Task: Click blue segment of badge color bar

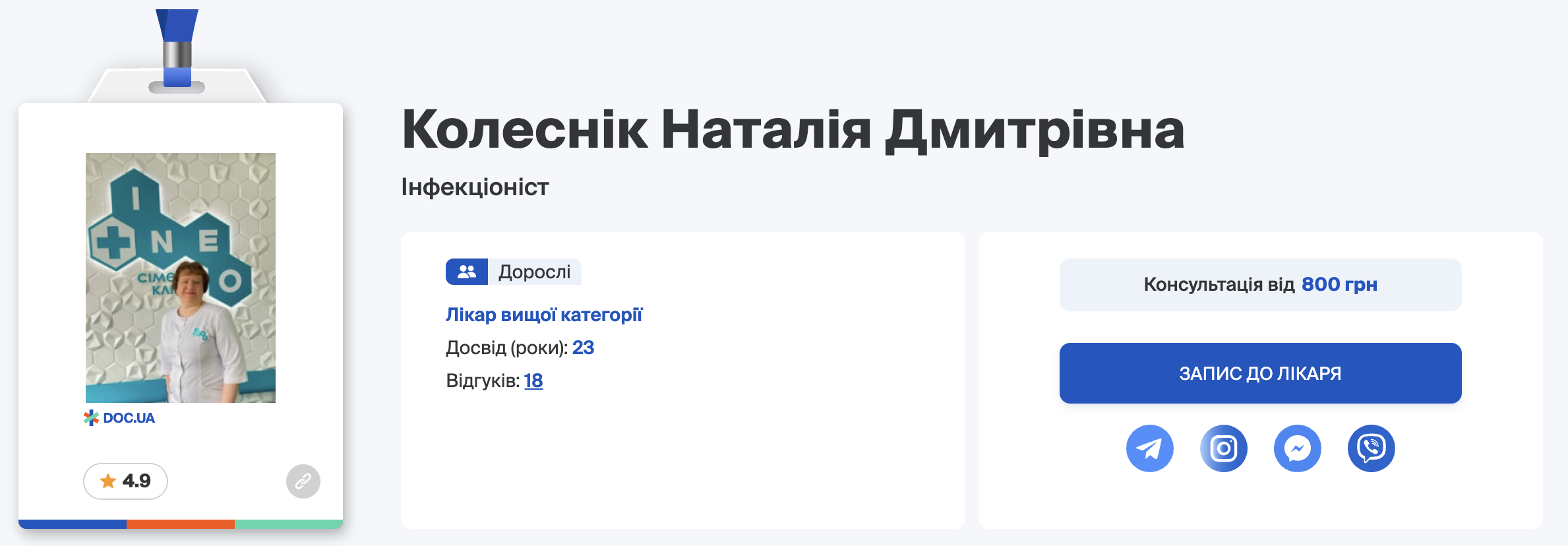Action: pos(73,524)
